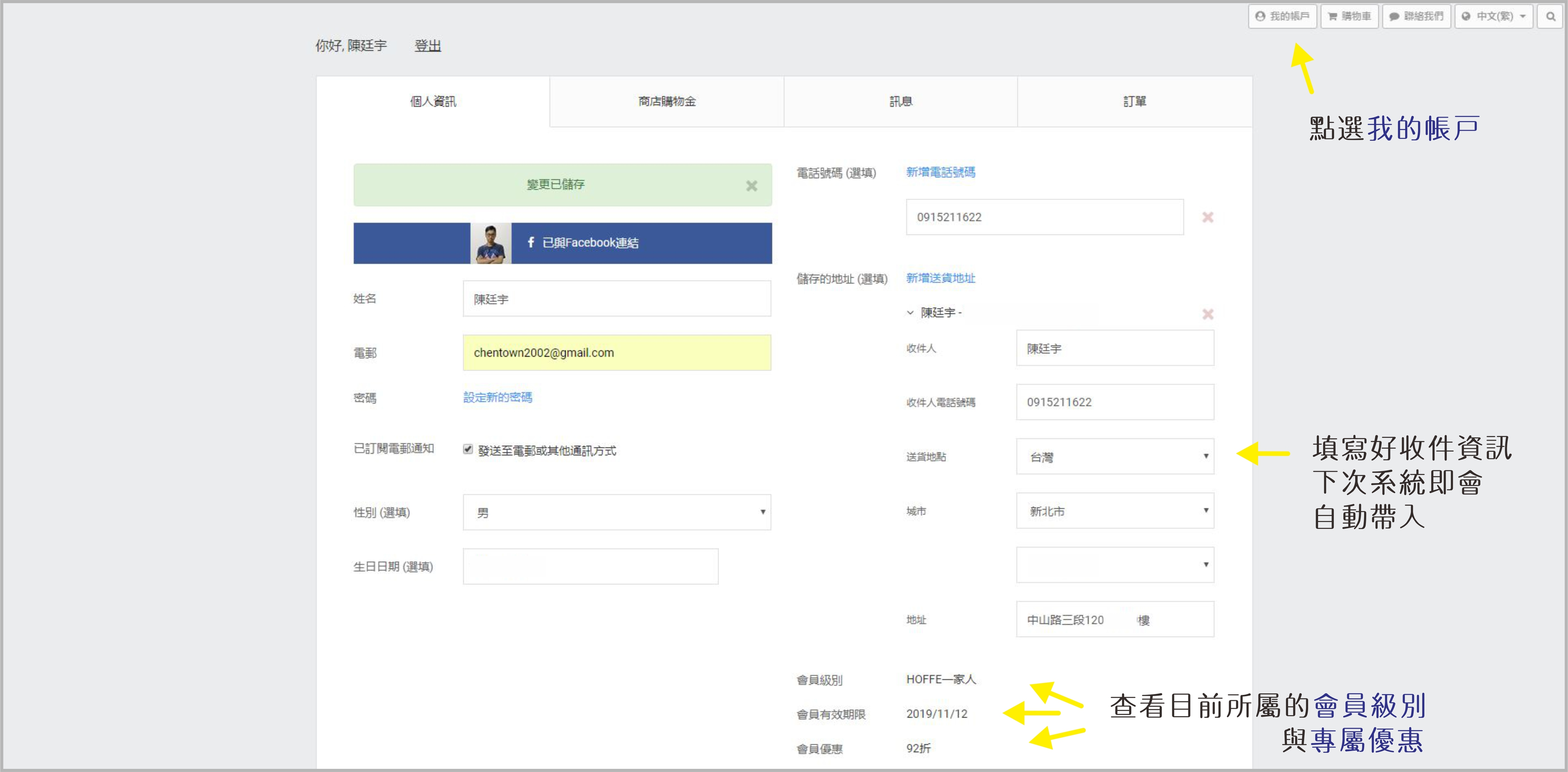Collapse the 陳廷宇 saved address chevron
Screen dimensions: 1568x772
point(910,313)
